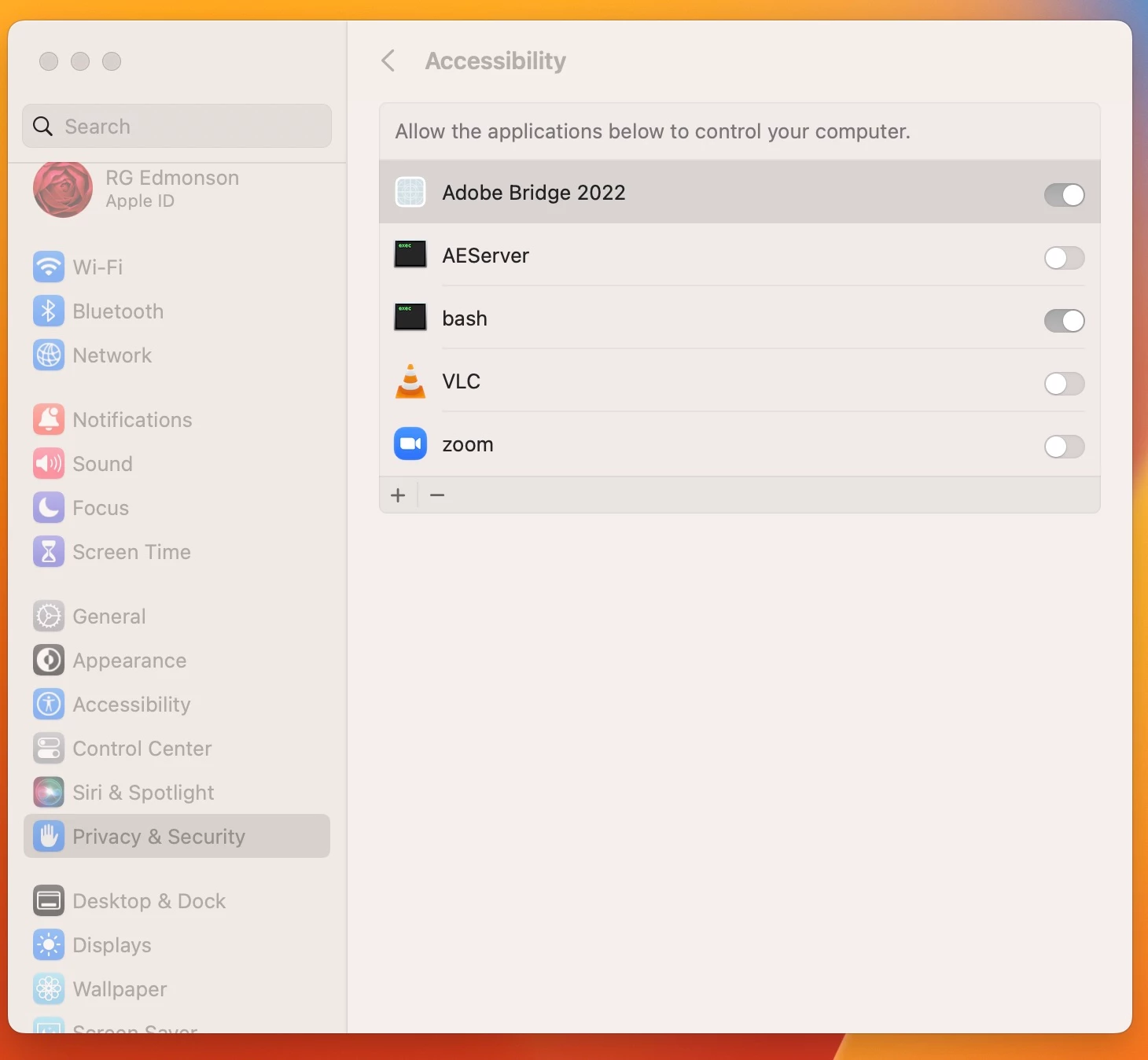This screenshot has height=1060, width=1148.
Task: Disable Adobe Bridge 2022 accessibility toggle
Action: pos(1064,195)
